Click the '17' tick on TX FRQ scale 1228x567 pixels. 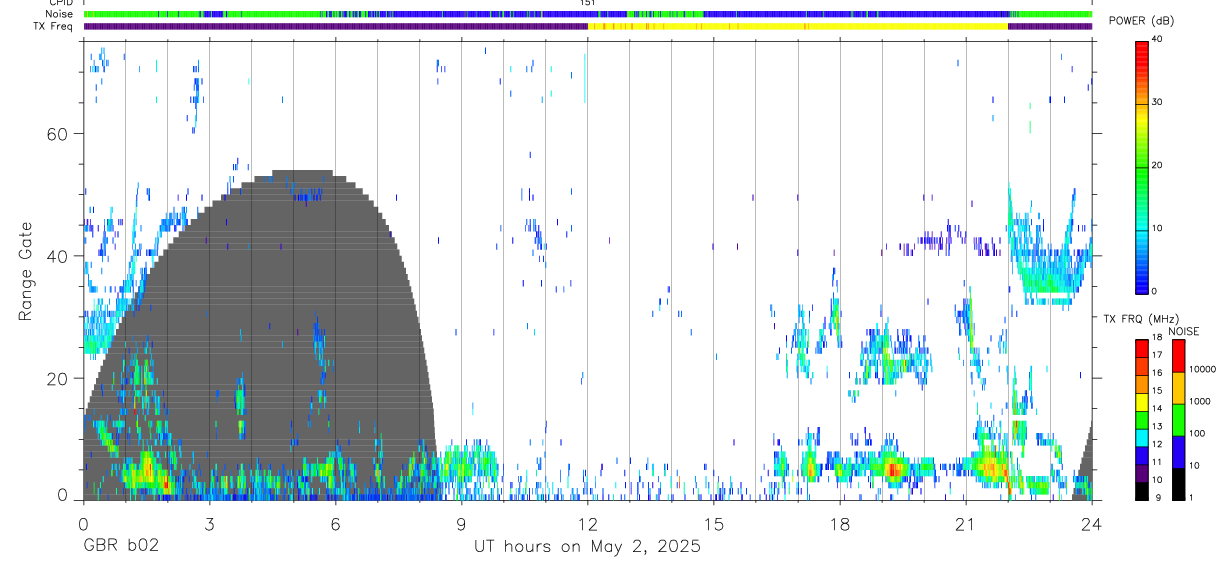1157,355
